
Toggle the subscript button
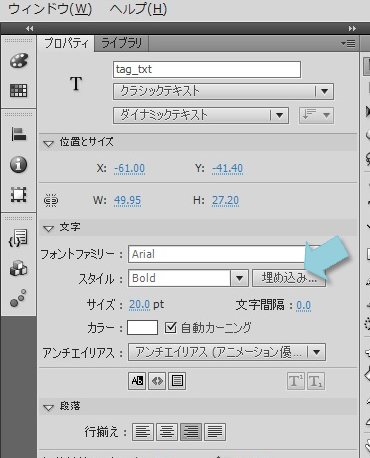pyautogui.click(x=316, y=381)
